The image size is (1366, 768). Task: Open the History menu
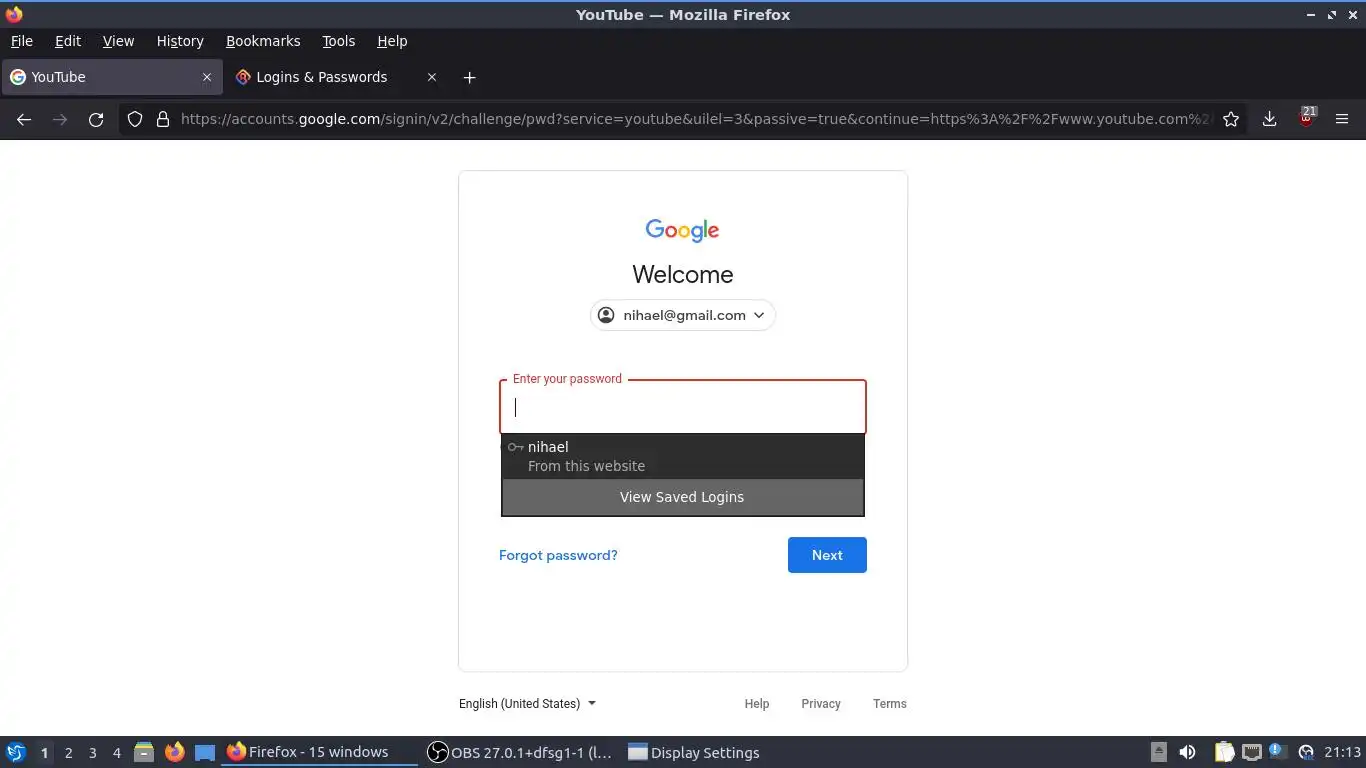coord(180,41)
